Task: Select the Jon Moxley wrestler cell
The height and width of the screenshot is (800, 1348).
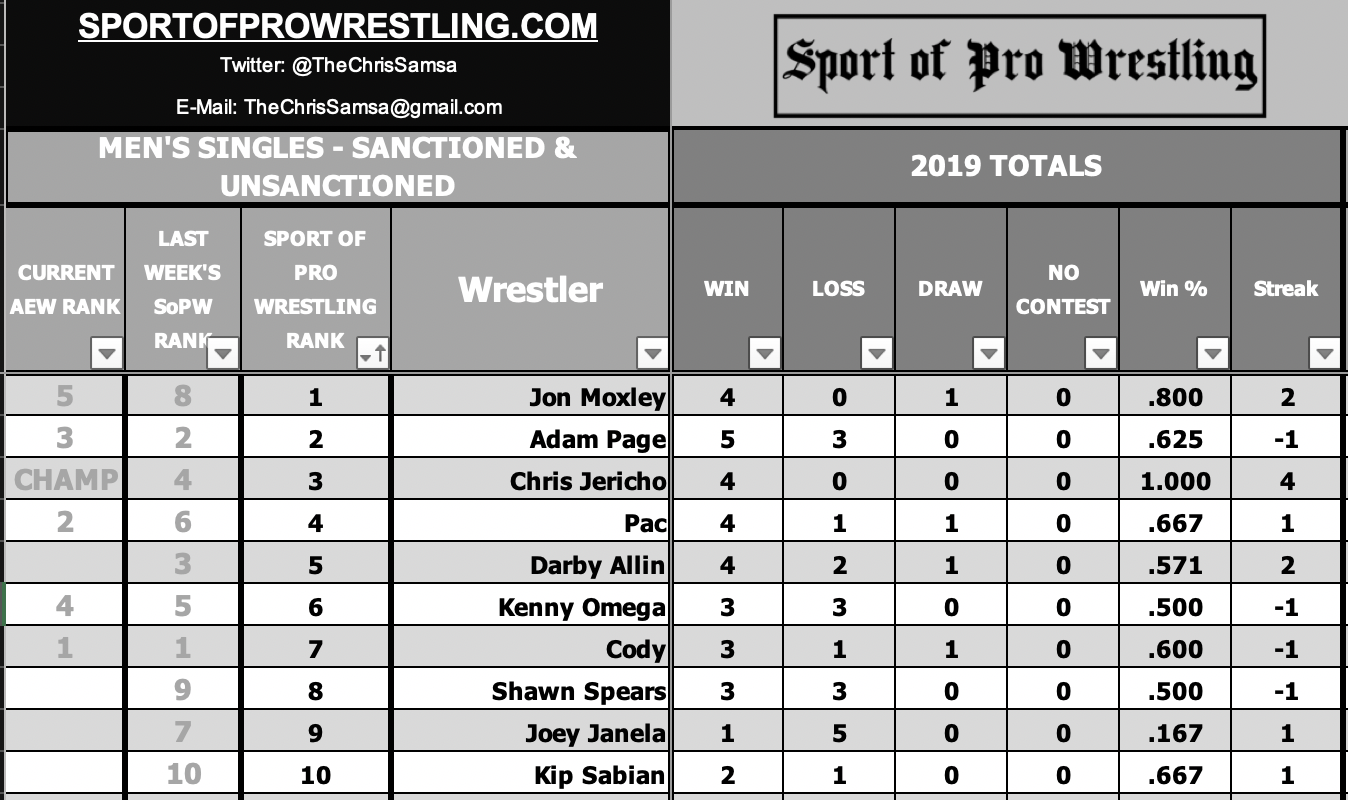Action: 530,397
